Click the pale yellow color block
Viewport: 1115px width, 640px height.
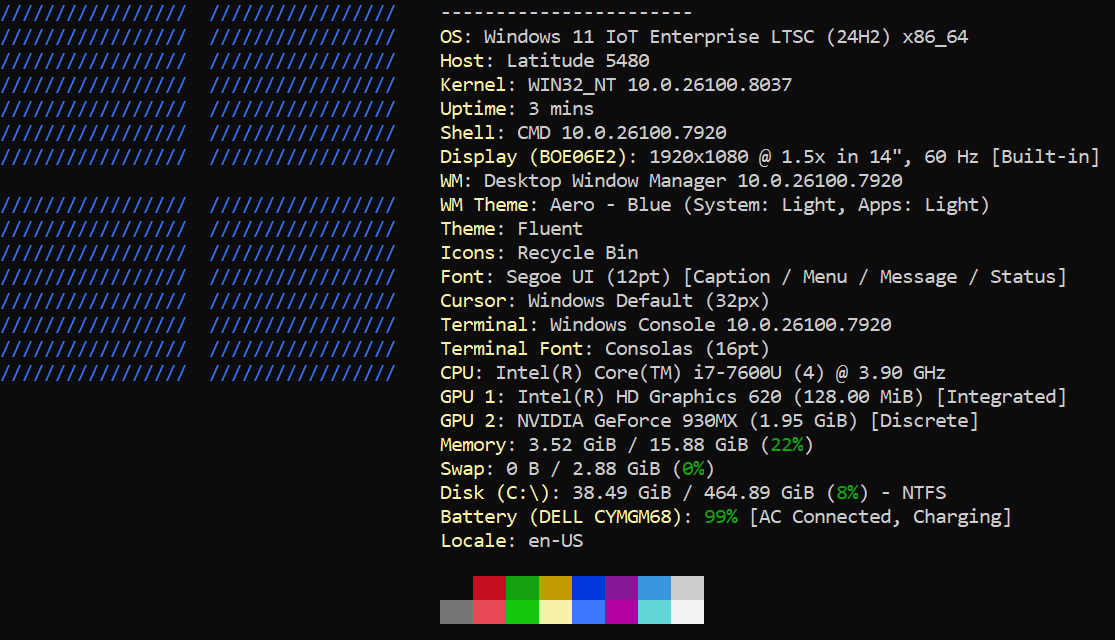click(x=555, y=612)
